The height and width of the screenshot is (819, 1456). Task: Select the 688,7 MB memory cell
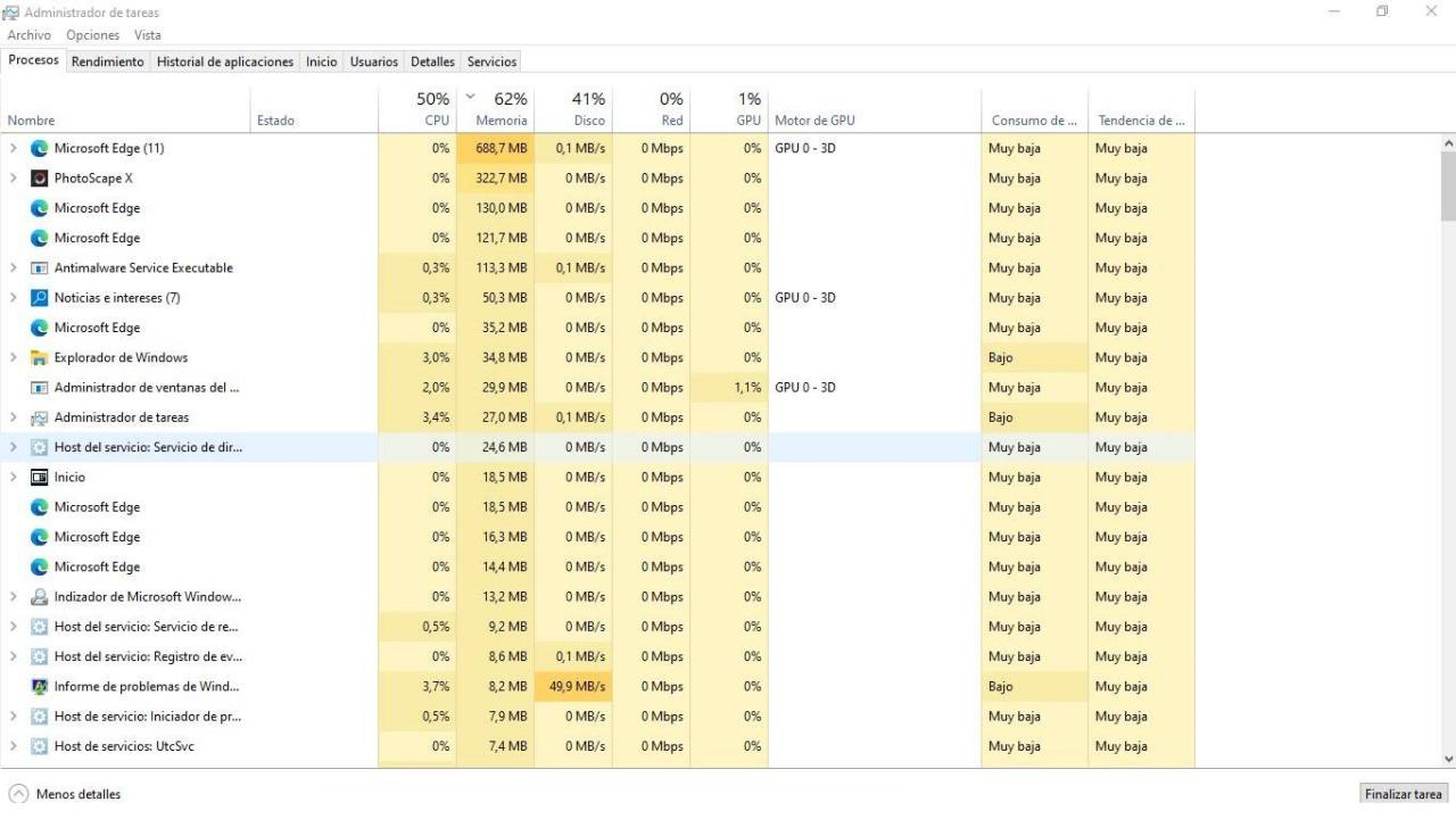[496, 148]
